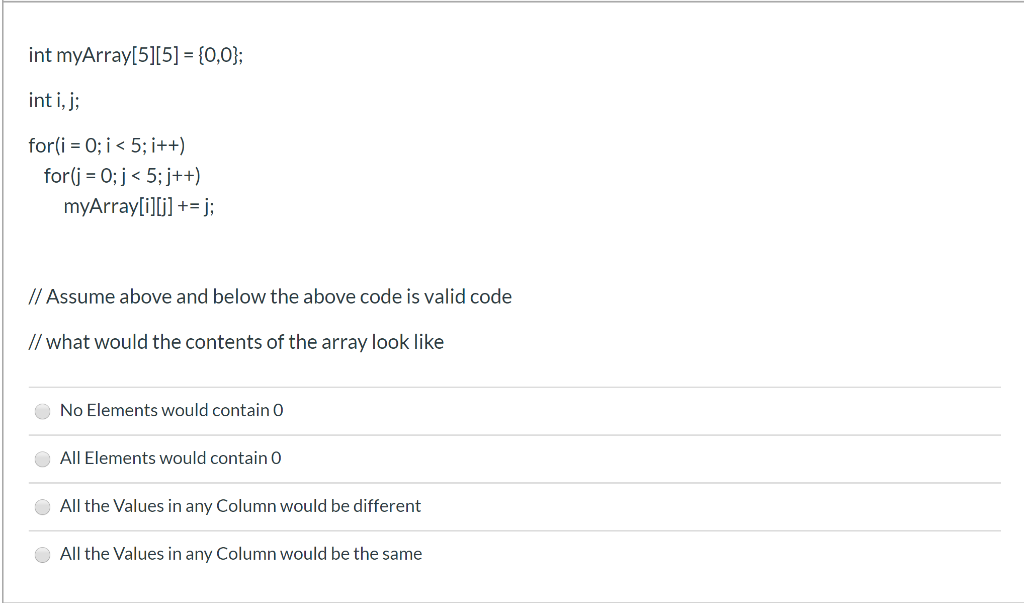Choose the "All Elements would contain 0" radio button

pos(42,459)
